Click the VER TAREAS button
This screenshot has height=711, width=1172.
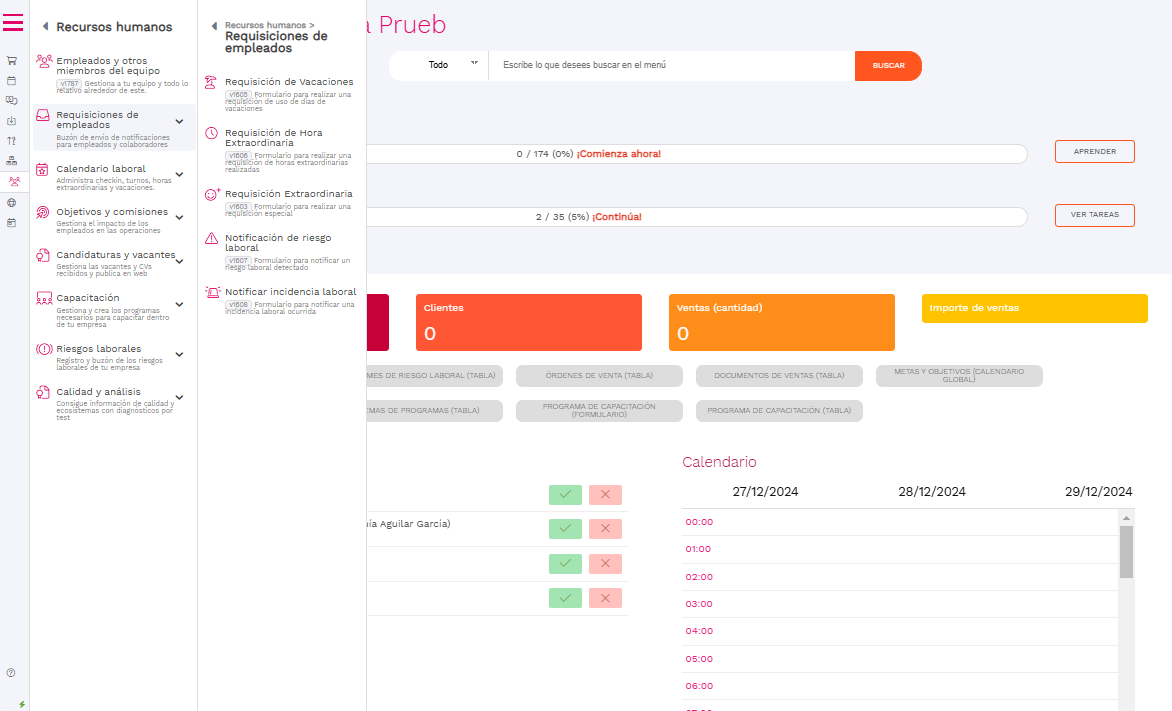tap(1094, 215)
